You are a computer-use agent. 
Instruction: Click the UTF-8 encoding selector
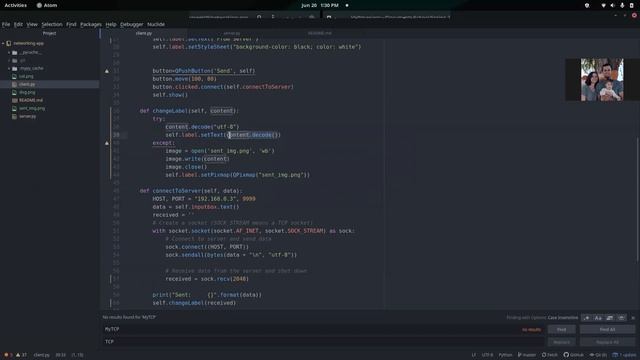pyautogui.click(x=487, y=355)
